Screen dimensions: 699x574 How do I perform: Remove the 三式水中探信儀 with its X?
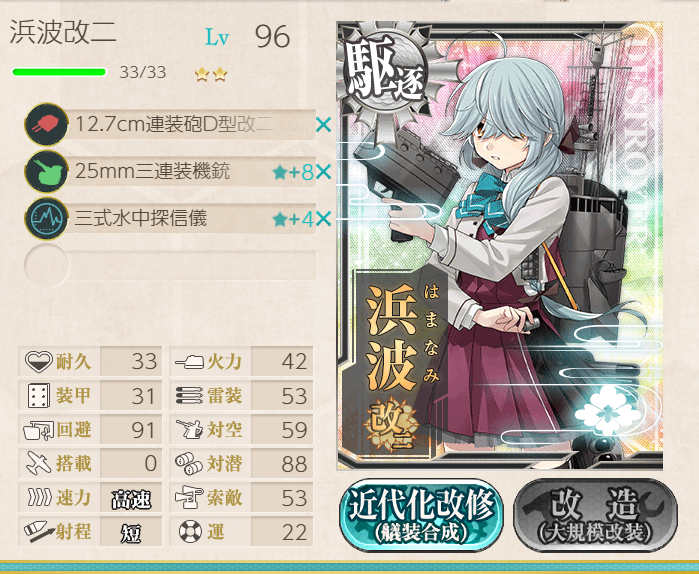tap(323, 219)
